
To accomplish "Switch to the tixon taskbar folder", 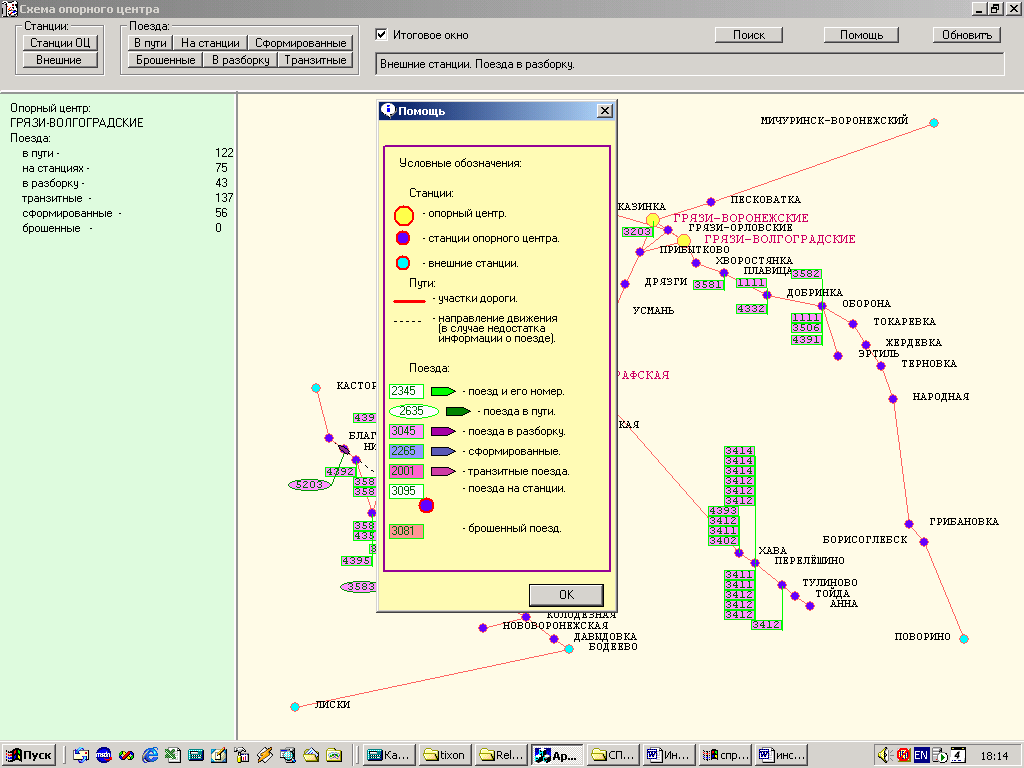I will [444, 756].
